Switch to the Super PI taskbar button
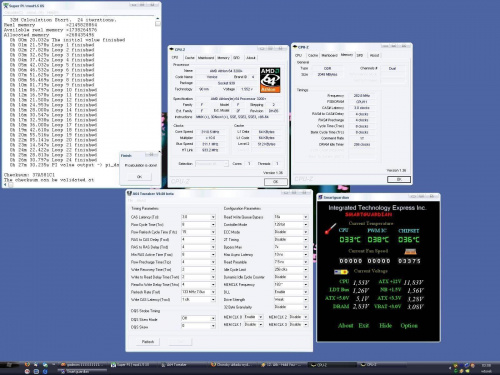Image resolution: width=500 pixels, height=375 pixels. (133, 365)
